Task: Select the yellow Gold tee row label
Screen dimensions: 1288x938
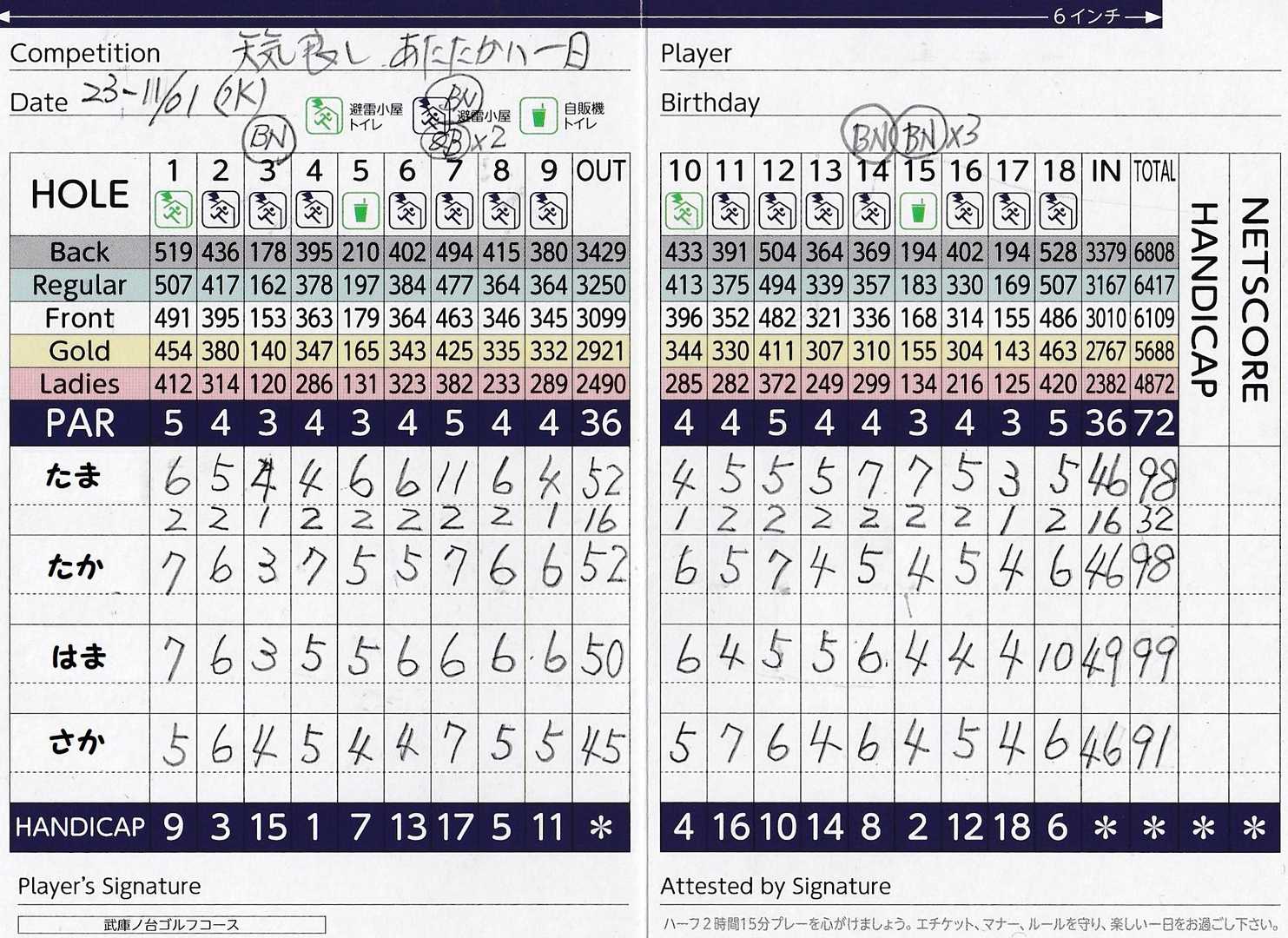Action: 80,351
